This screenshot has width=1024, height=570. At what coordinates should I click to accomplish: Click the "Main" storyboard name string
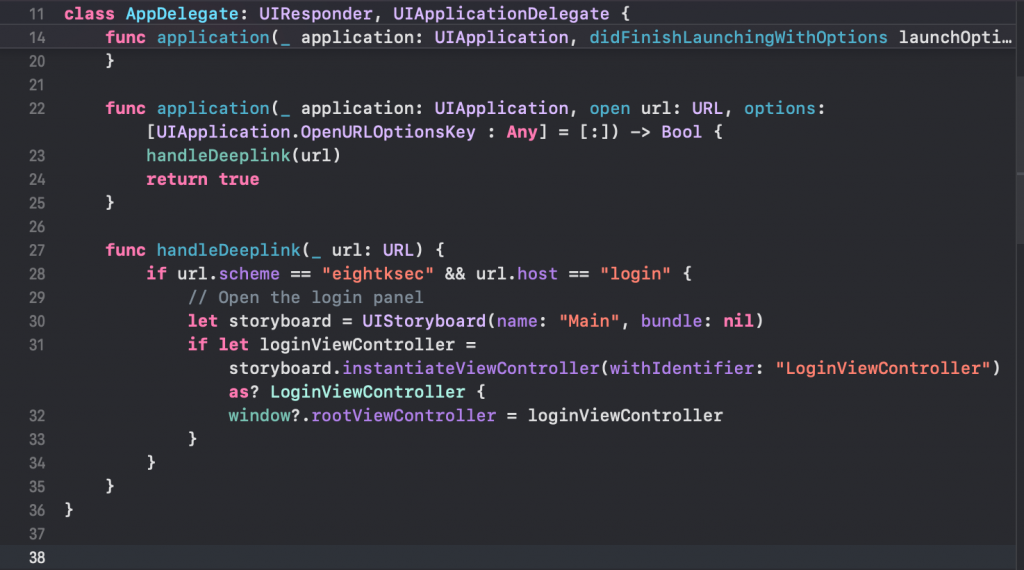click(x=590, y=321)
